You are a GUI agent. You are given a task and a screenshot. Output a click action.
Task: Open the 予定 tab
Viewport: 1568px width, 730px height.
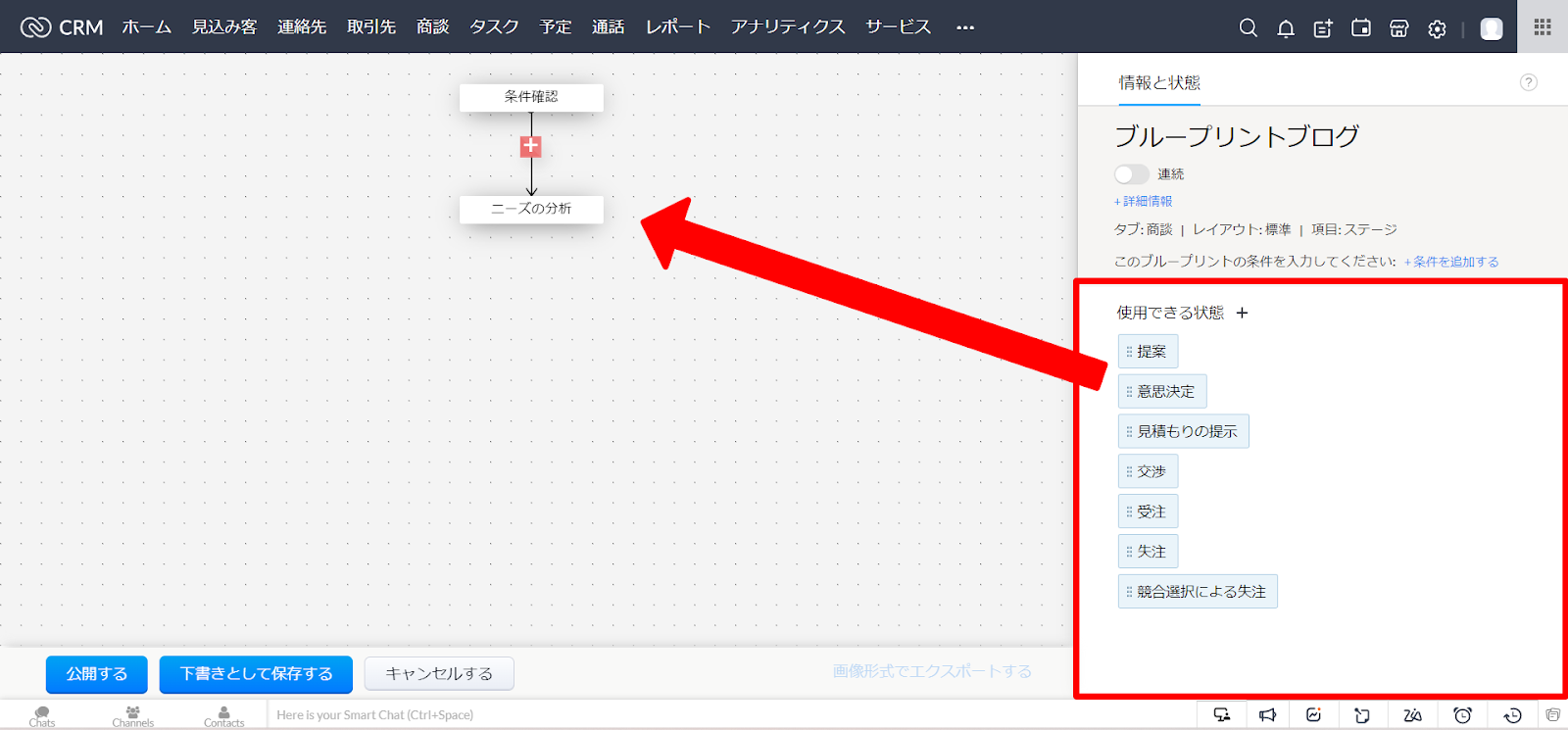[x=556, y=27]
